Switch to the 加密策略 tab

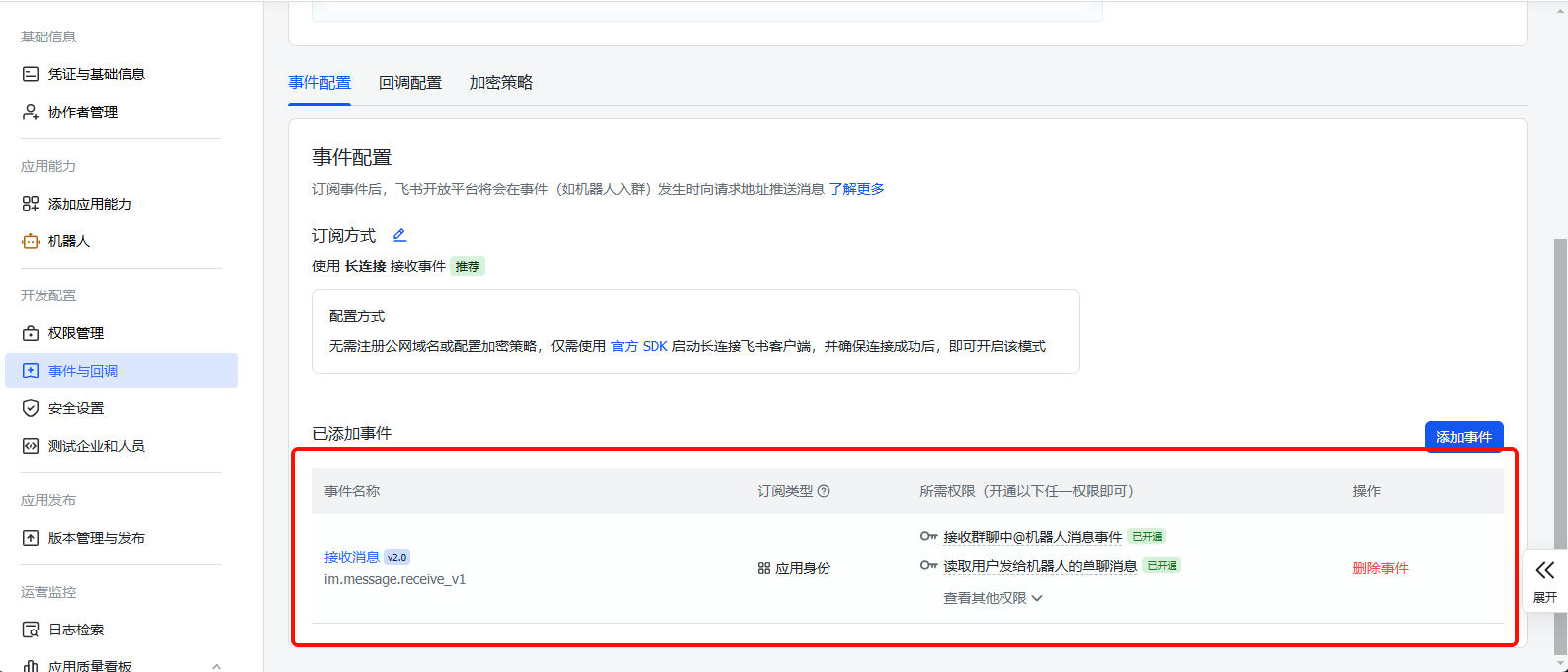(501, 83)
